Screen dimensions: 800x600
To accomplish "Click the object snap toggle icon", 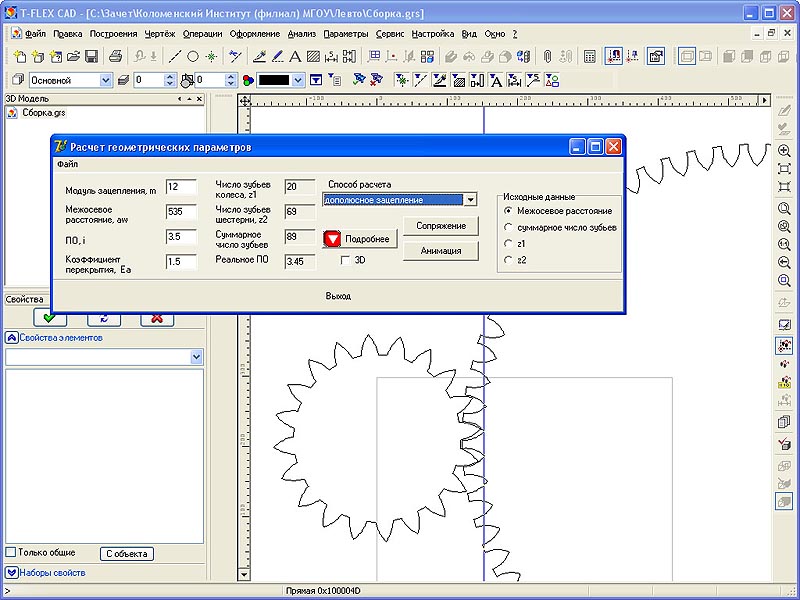I will pos(614,56).
